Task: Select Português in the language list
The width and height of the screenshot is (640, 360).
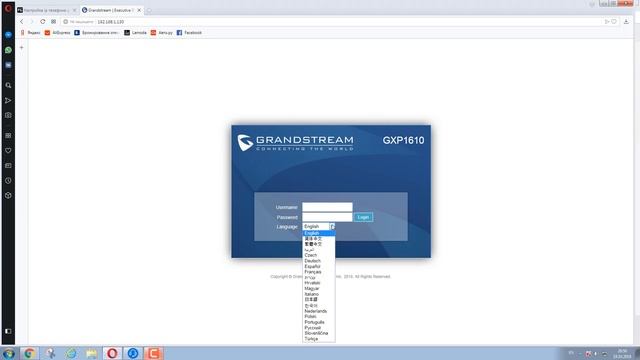Action: click(319, 322)
